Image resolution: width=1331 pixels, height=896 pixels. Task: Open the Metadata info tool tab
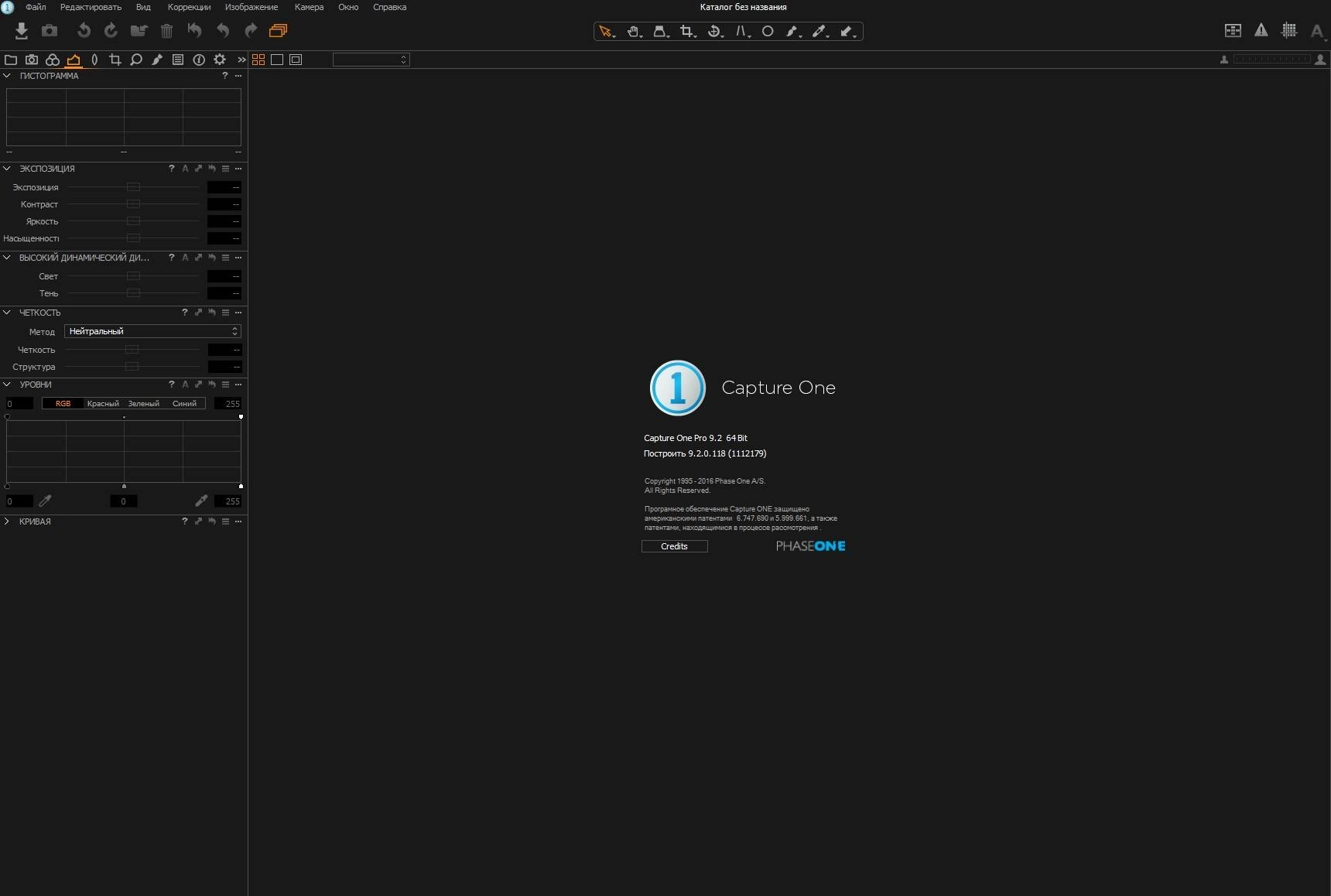(199, 60)
